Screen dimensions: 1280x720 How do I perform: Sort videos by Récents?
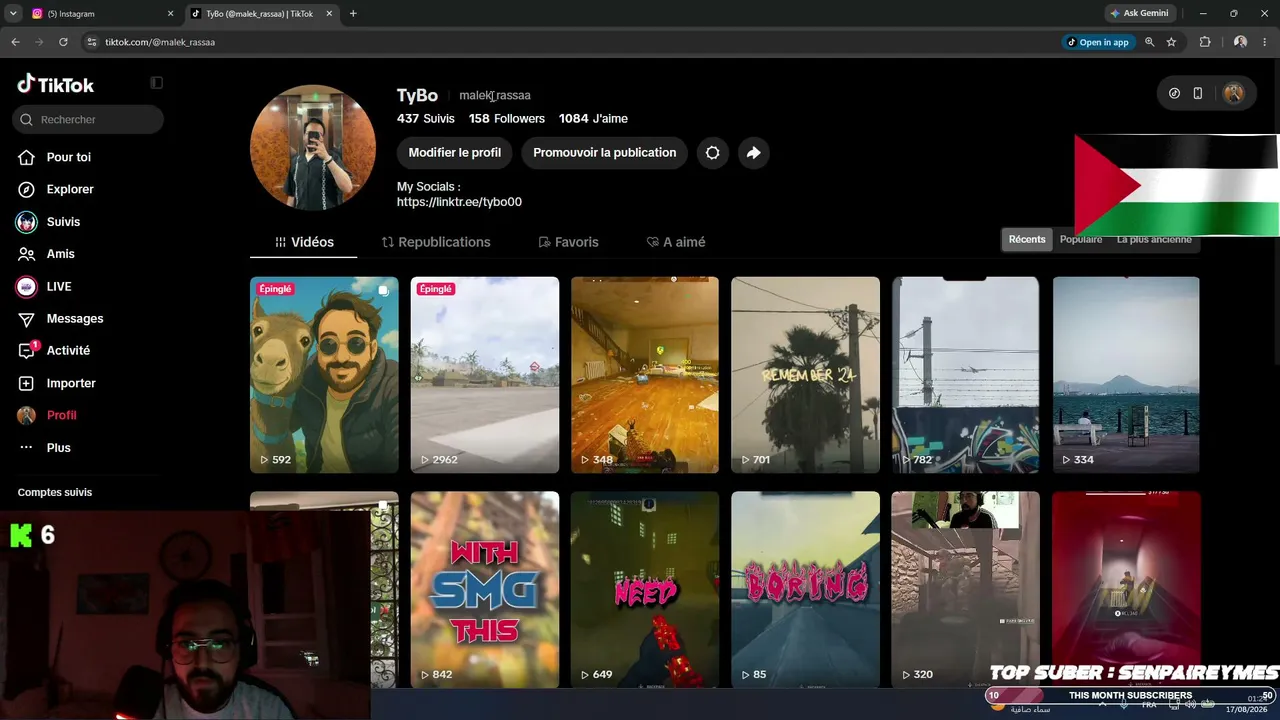click(x=1027, y=240)
